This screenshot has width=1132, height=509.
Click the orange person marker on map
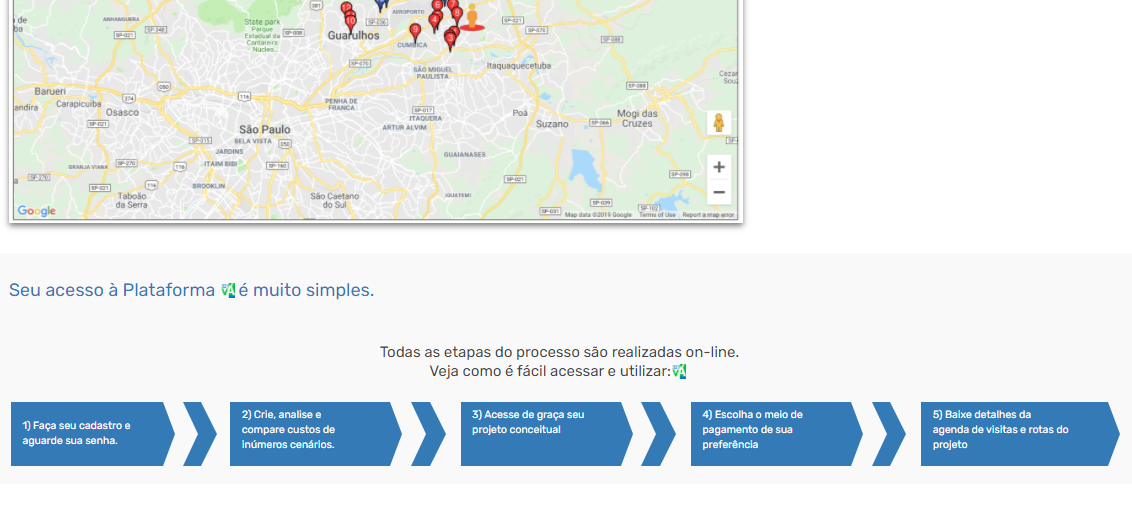[472, 17]
